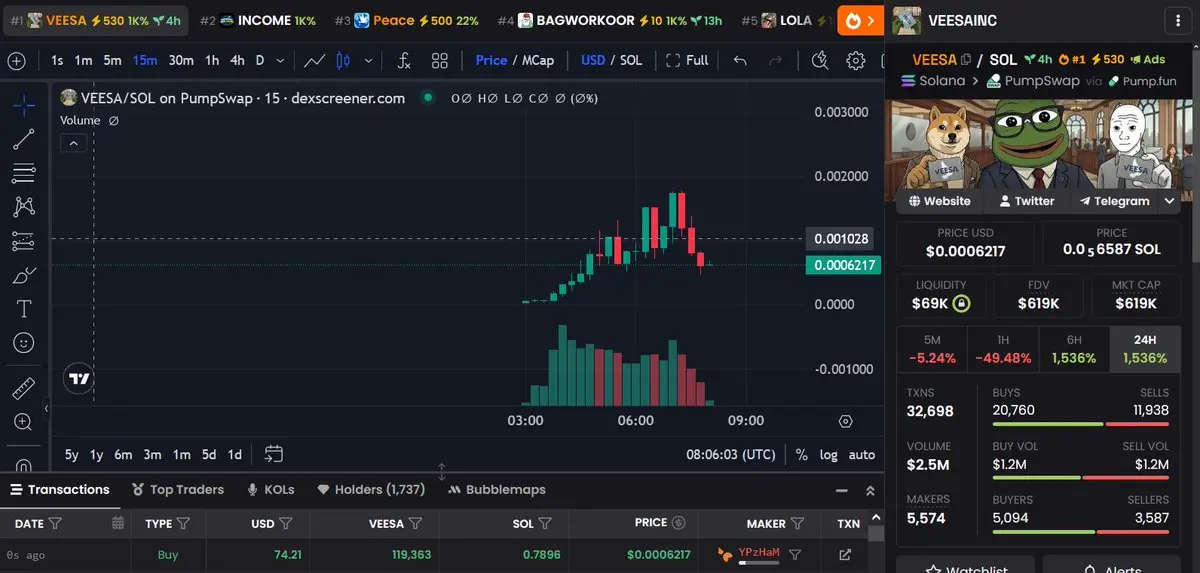Open the Telegram link

click(x=1114, y=201)
